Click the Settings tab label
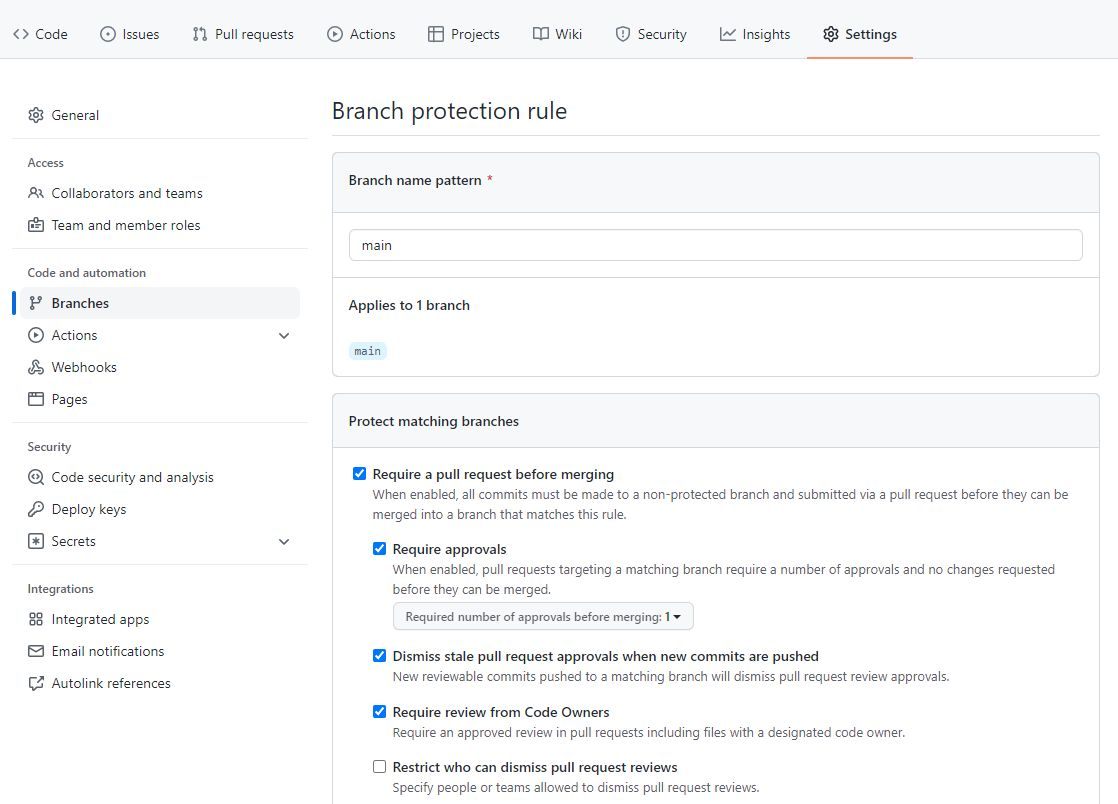The width and height of the screenshot is (1118, 804). [871, 34]
